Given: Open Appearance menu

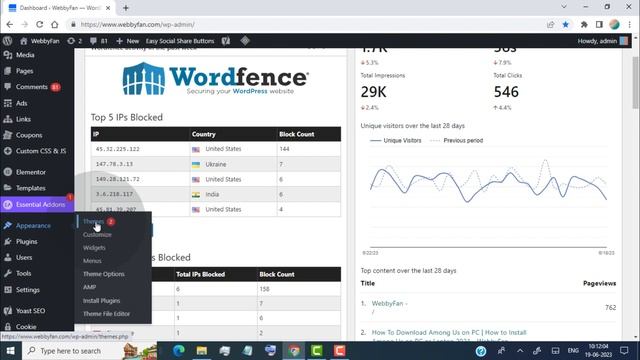Looking at the screenshot, I should (33, 226).
